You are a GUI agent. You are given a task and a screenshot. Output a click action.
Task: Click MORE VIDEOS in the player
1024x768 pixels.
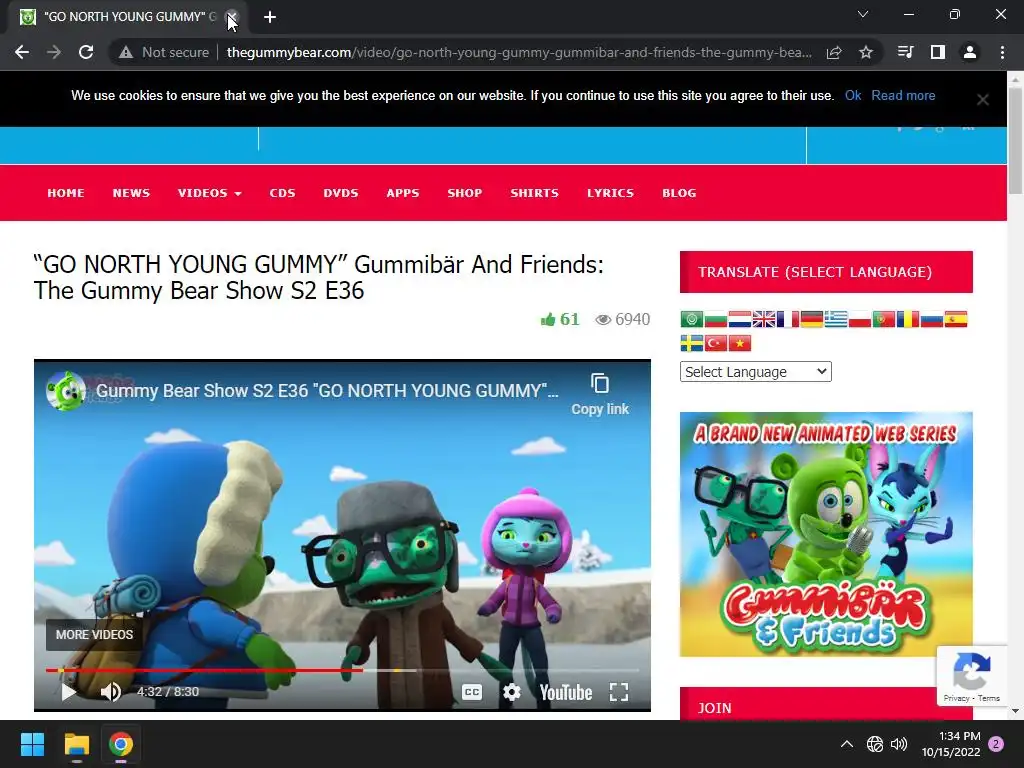(x=94, y=635)
